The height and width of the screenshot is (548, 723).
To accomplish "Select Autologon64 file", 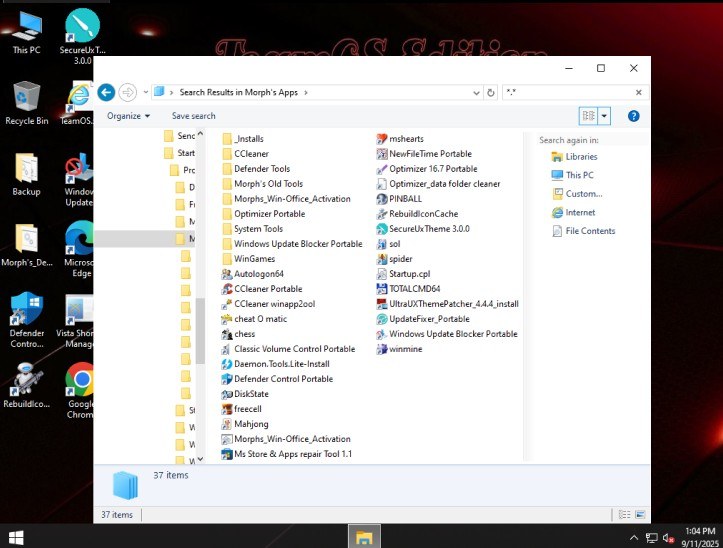I will 253,274.
